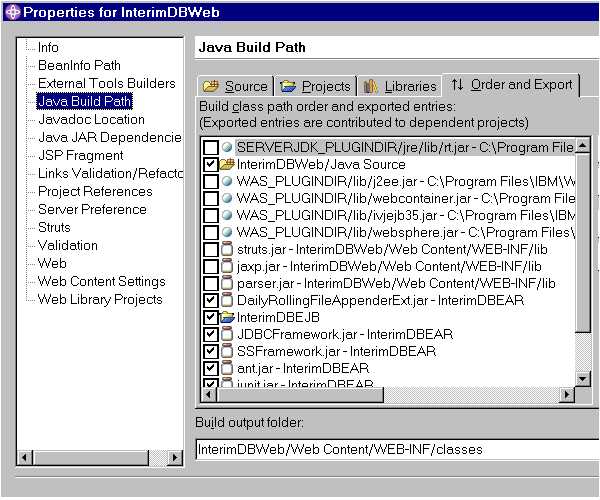Click the properties tree scroll right arrow
600x500 pixels.
(x=175, y=458)
